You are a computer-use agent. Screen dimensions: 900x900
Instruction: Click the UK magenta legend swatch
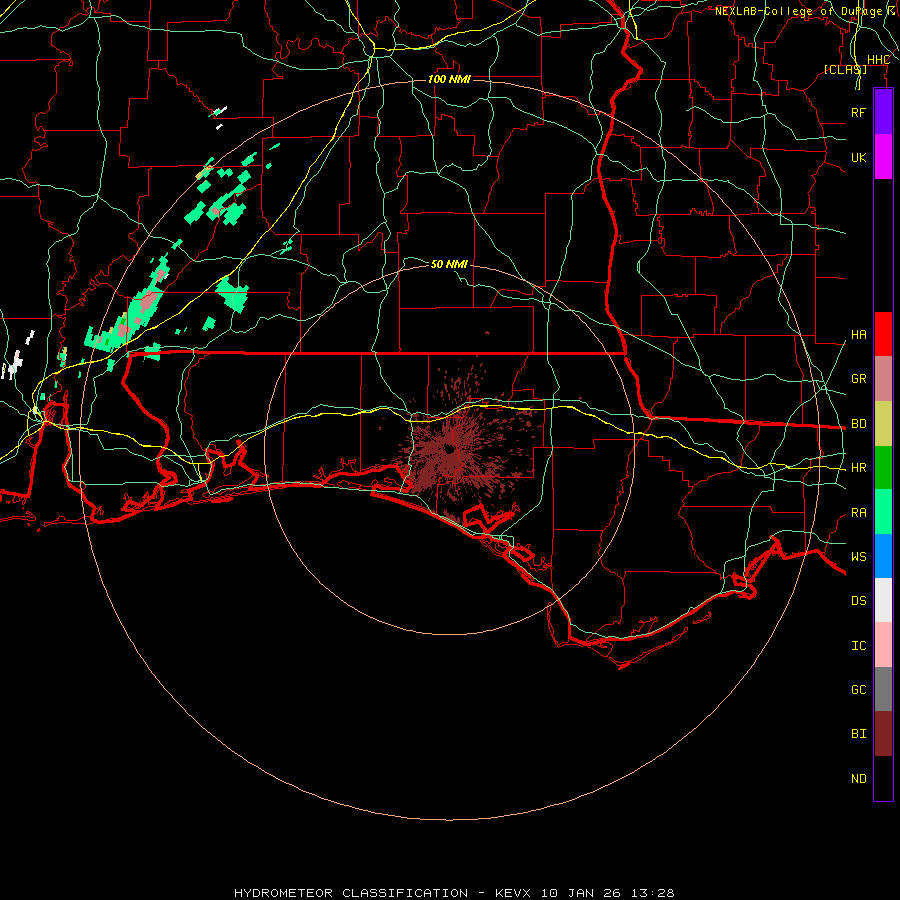tap(883, 157)
